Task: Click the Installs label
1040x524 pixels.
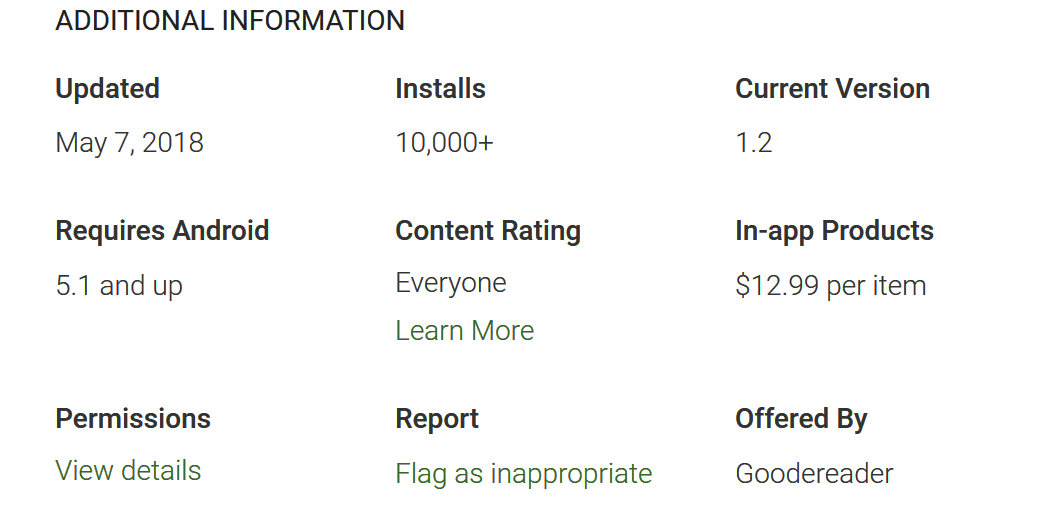Action: 440,88
